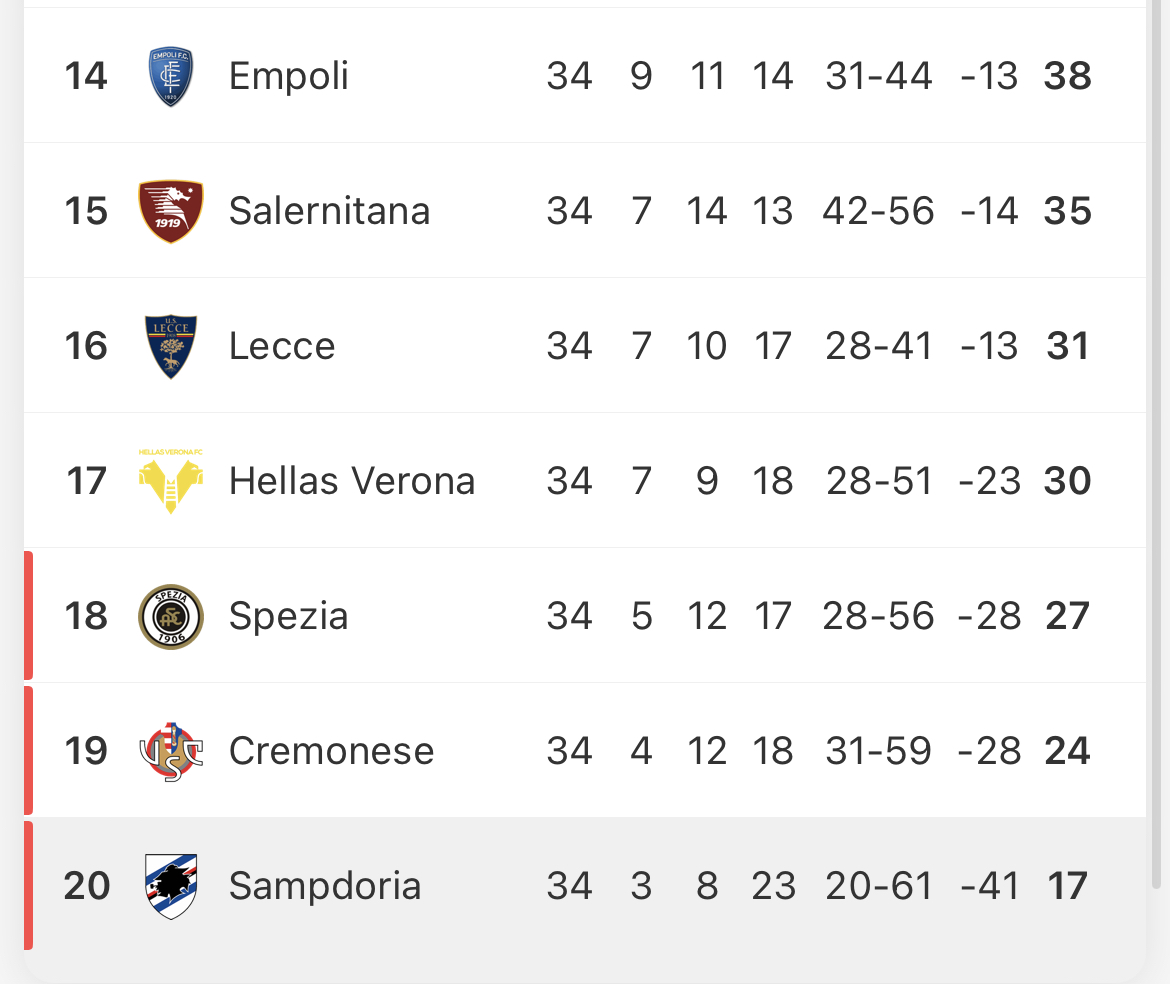Open the Salernitana team name link
The width and height of the screenshot is (1170, 984).
330,211
